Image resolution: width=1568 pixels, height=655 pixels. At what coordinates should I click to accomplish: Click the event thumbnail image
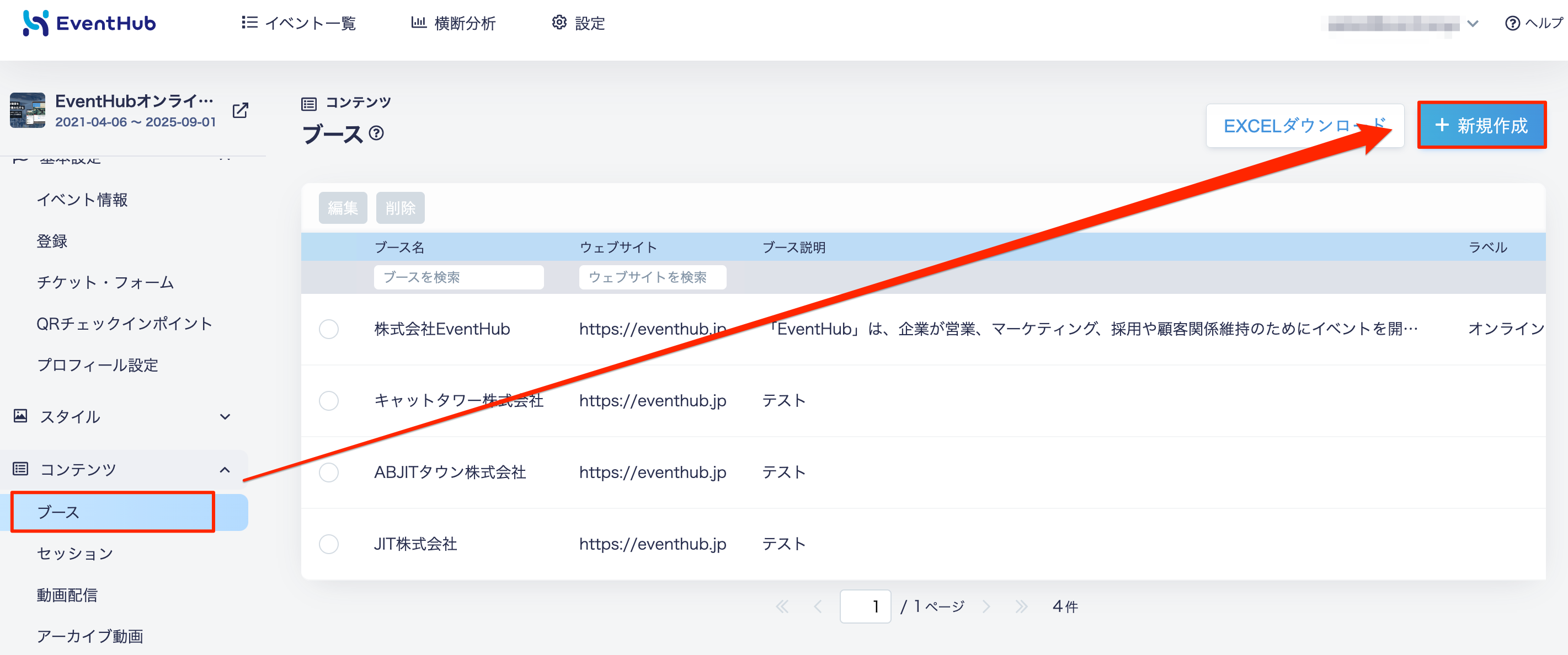28,110
